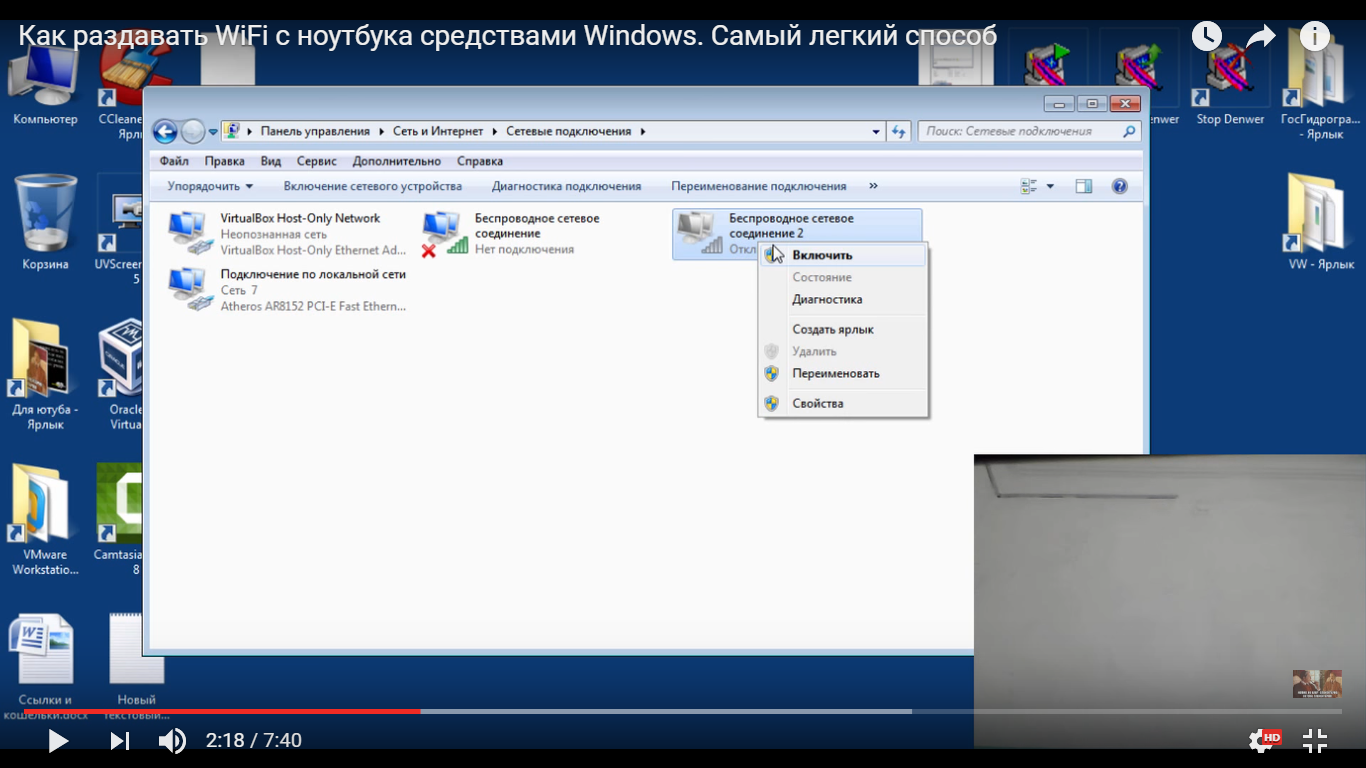
Task: Open address bar history dropdown
Action: pyautogui.click(x=876, y=131)
